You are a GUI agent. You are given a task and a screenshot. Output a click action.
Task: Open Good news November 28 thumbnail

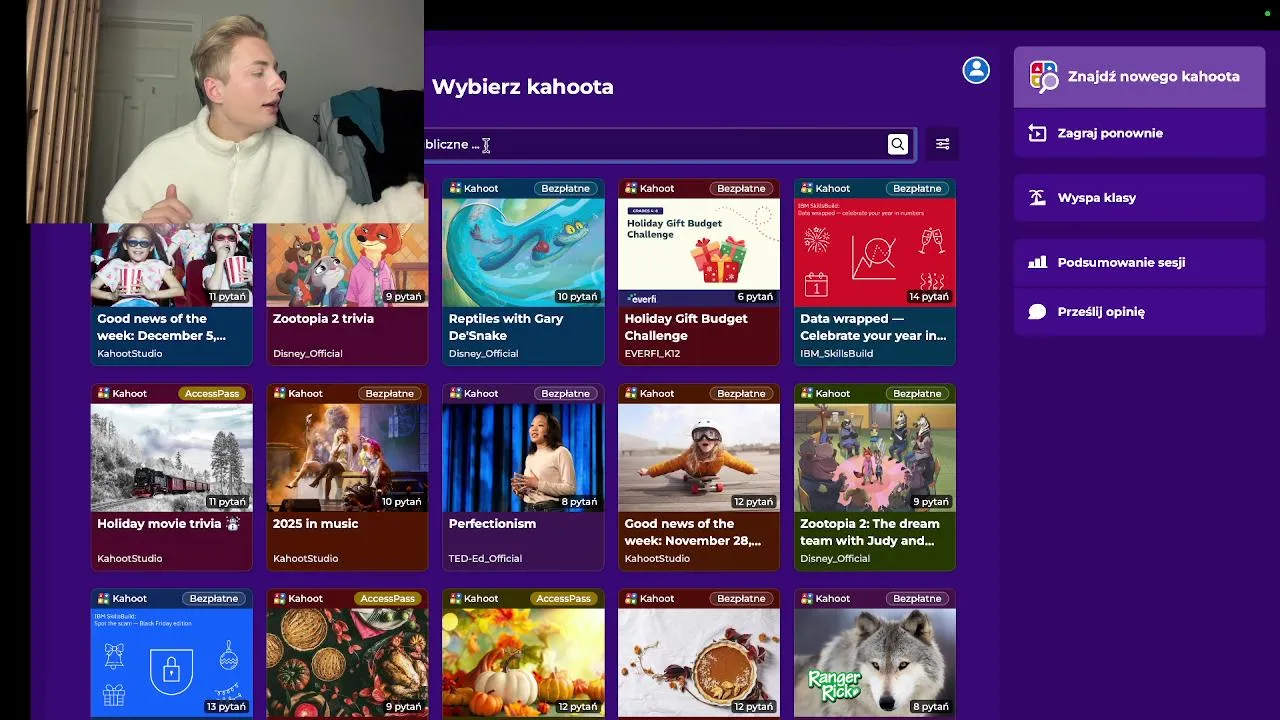click(x=699, y=457)
